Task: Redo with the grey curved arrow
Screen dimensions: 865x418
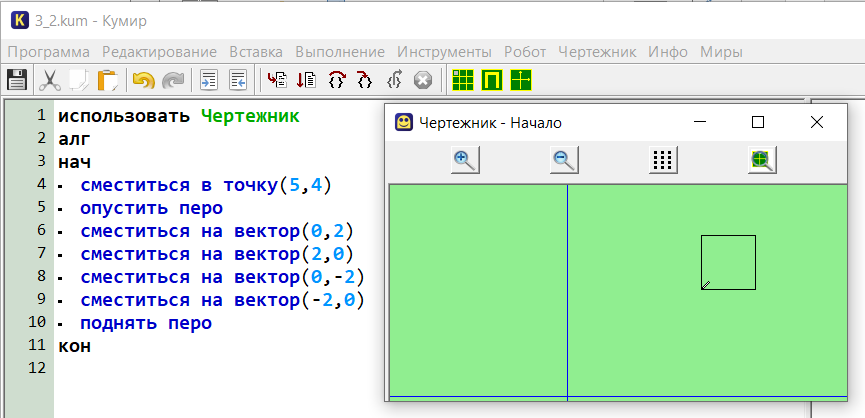Action: (173, 81)
